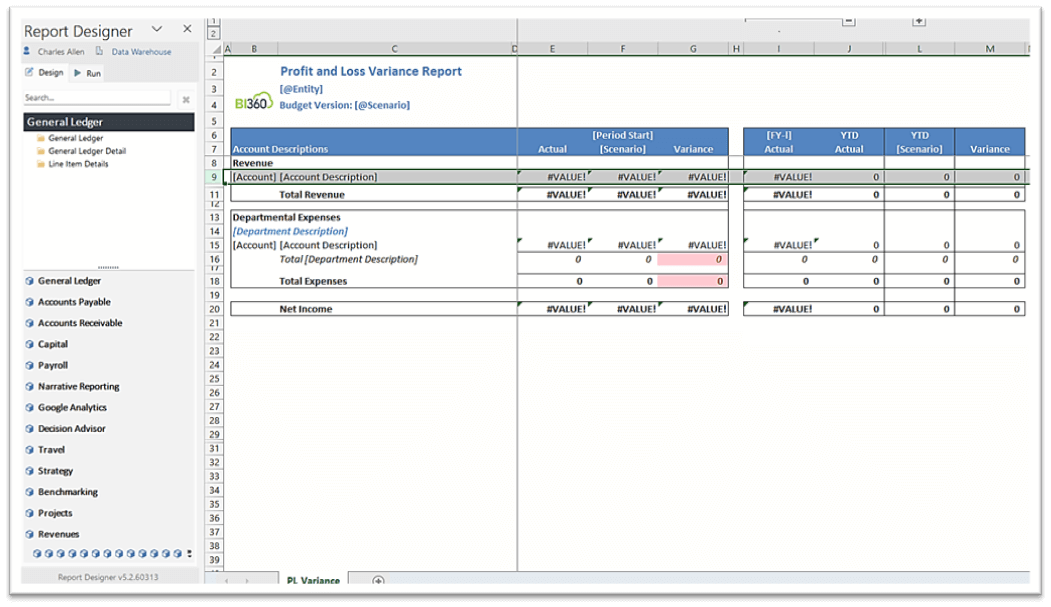Click the General Ledger Detail folder icon
Image resolution: width=1051 pixels, height=607 pixels.
click(40, 152)
